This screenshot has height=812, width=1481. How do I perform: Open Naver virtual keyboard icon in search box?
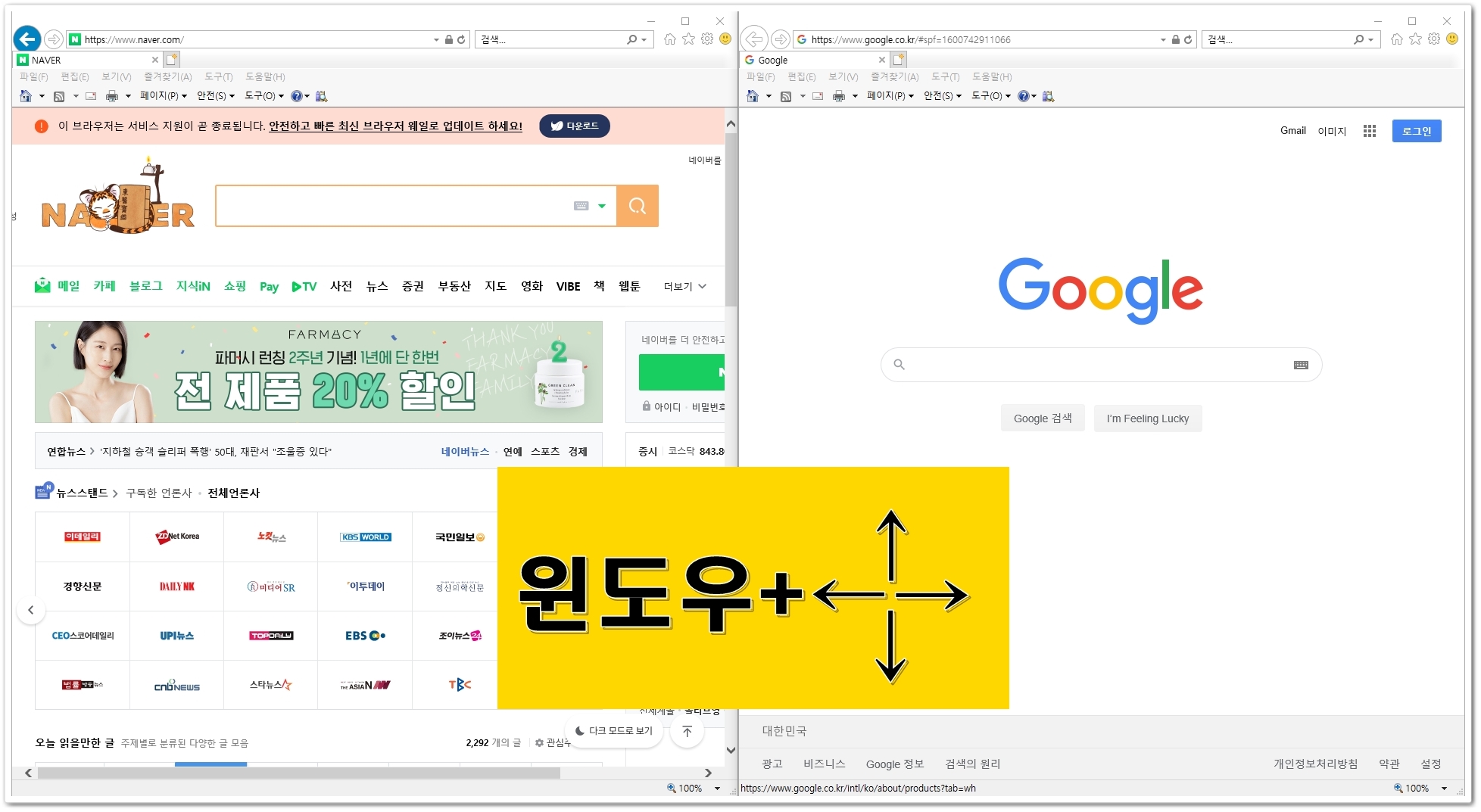click(581, 206)
